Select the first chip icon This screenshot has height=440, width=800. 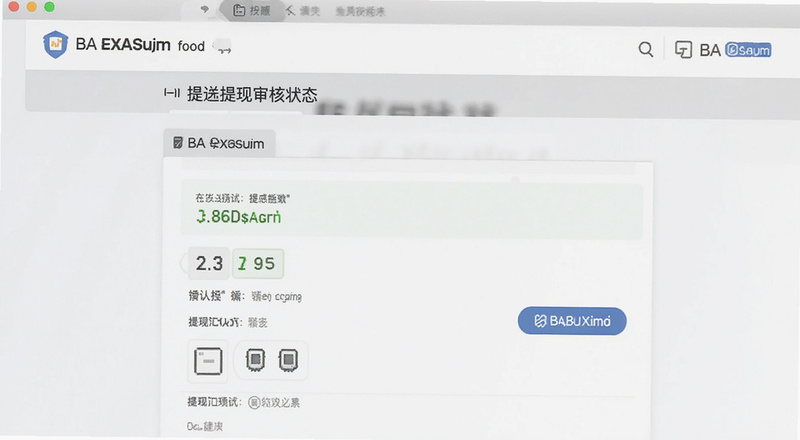pyautogui.click(x=255, y=360)
